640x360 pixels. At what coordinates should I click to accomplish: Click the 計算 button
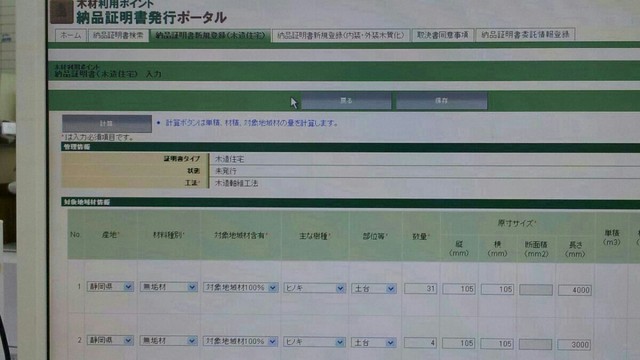pyautogui.click(x=107, y=123)
